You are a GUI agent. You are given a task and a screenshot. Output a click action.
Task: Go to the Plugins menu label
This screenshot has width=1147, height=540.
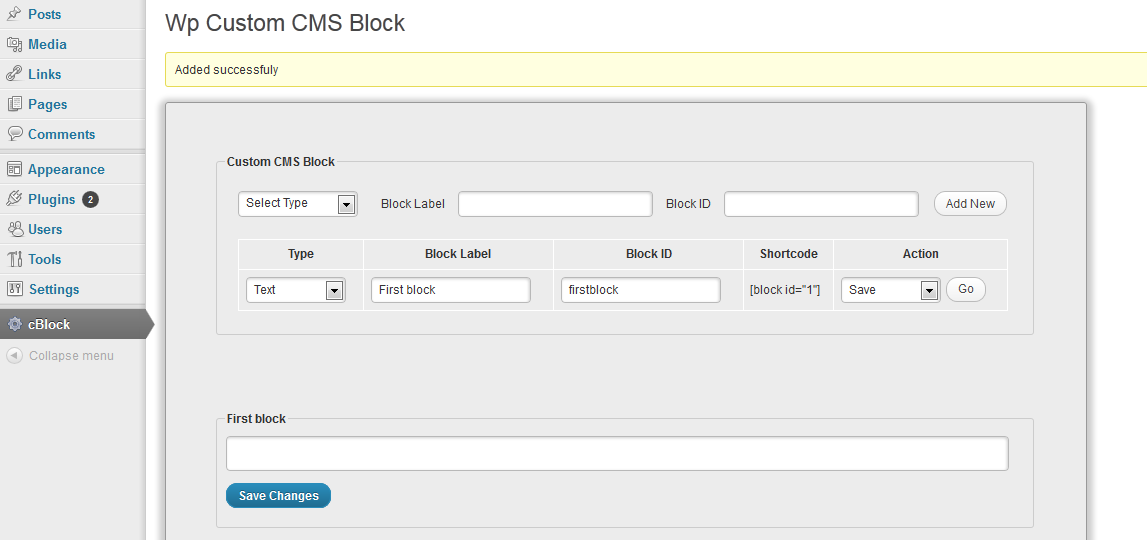click(x=51, y=199)
